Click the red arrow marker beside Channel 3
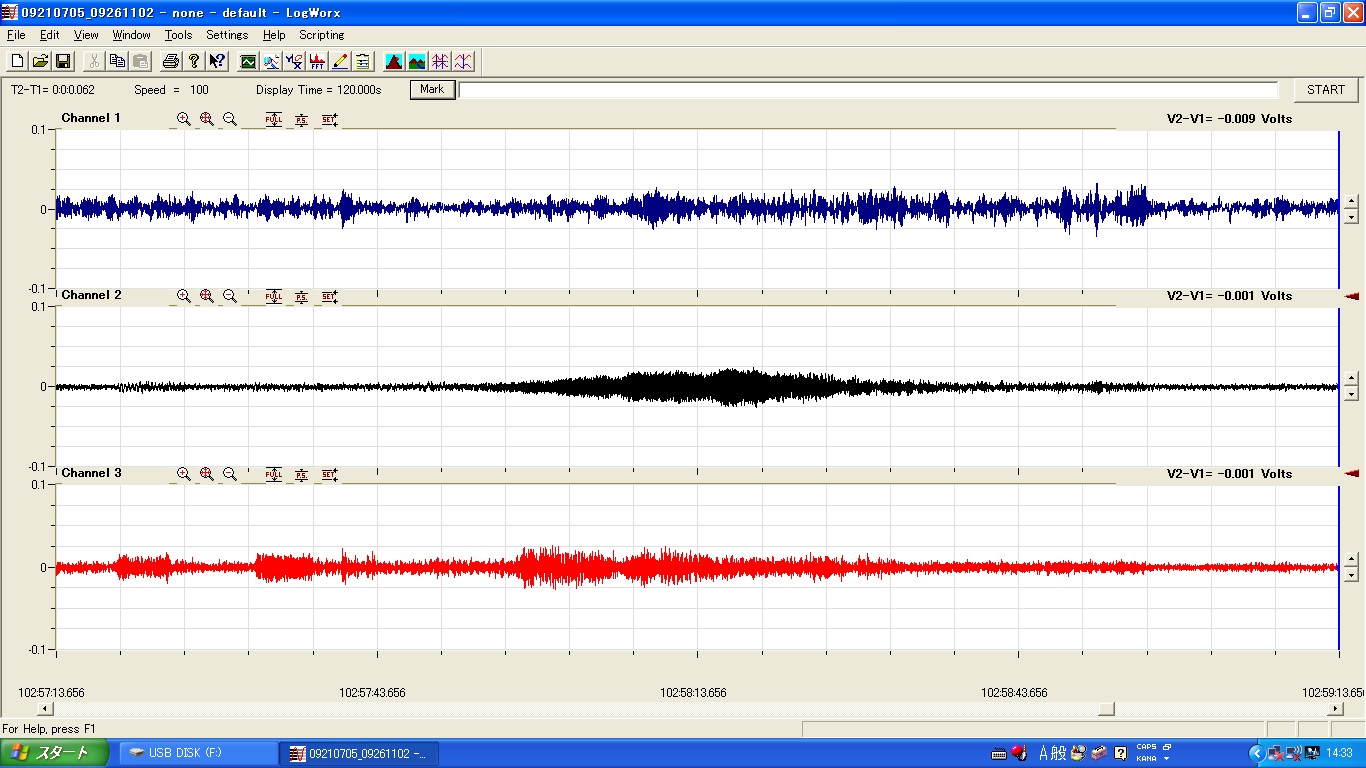Viewport: 1366px width, 768px height. [1352, 474]
